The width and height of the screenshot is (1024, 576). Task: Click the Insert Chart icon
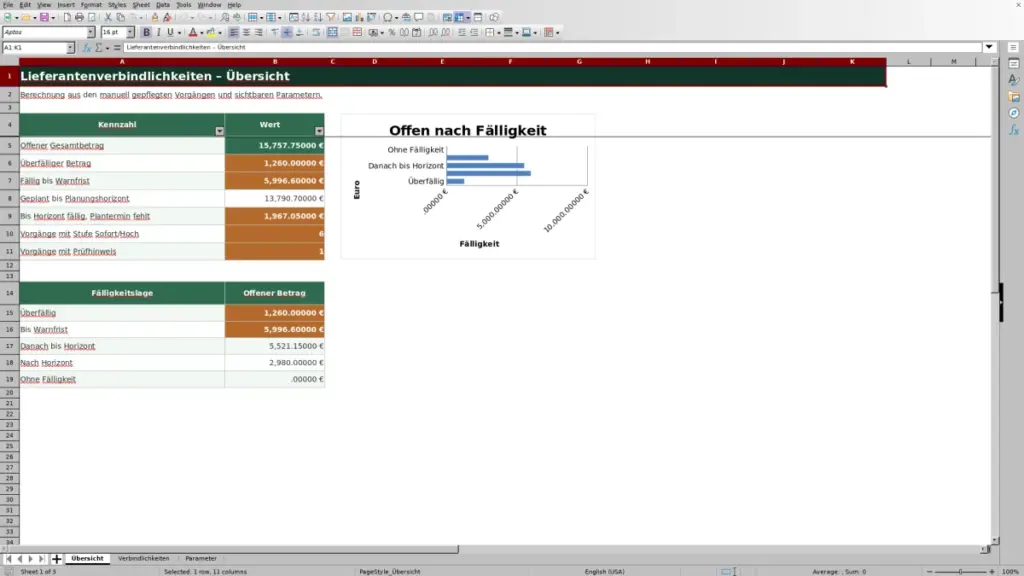(359, 18)
